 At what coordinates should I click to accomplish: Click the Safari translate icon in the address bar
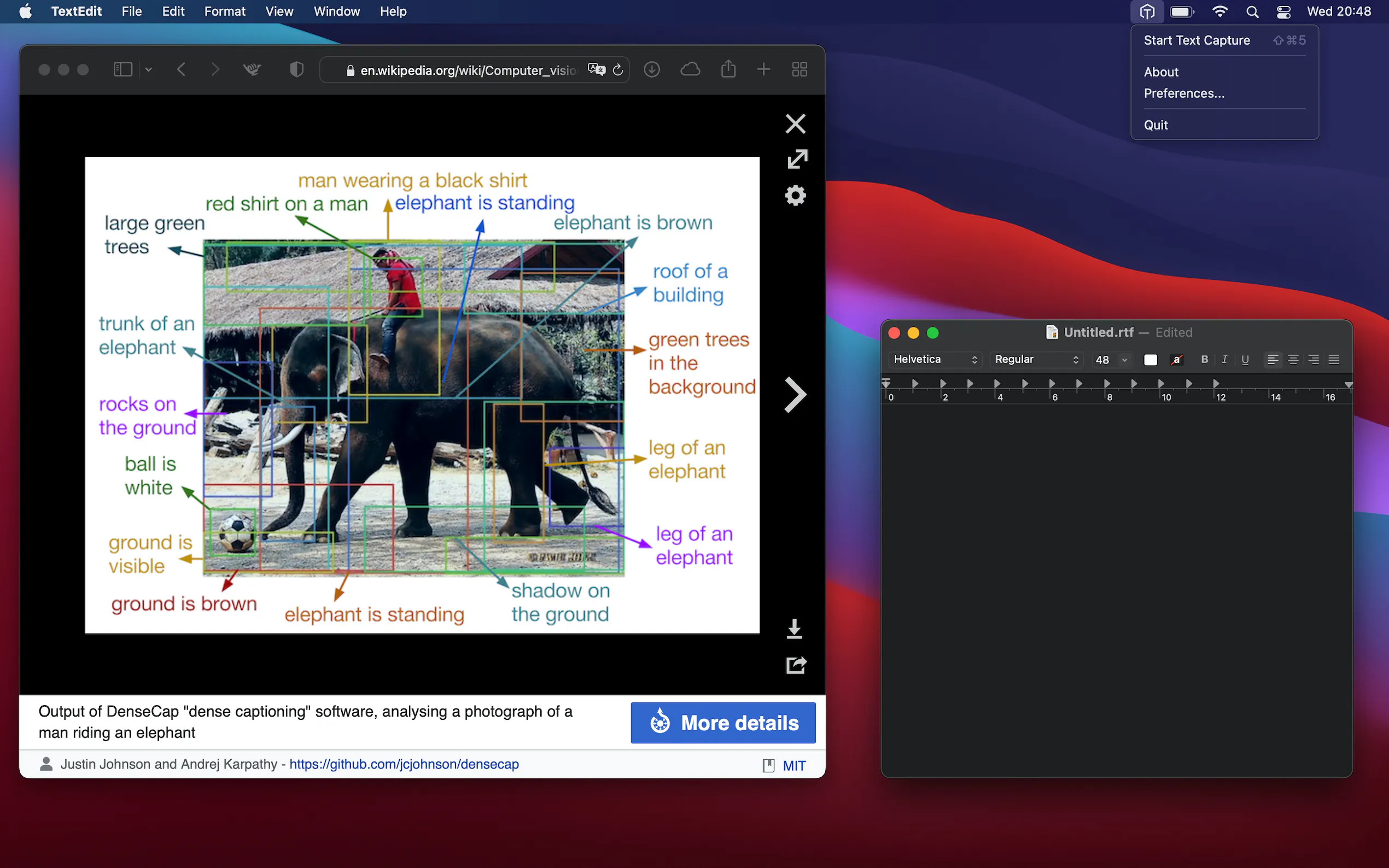(x=596, y=69)
